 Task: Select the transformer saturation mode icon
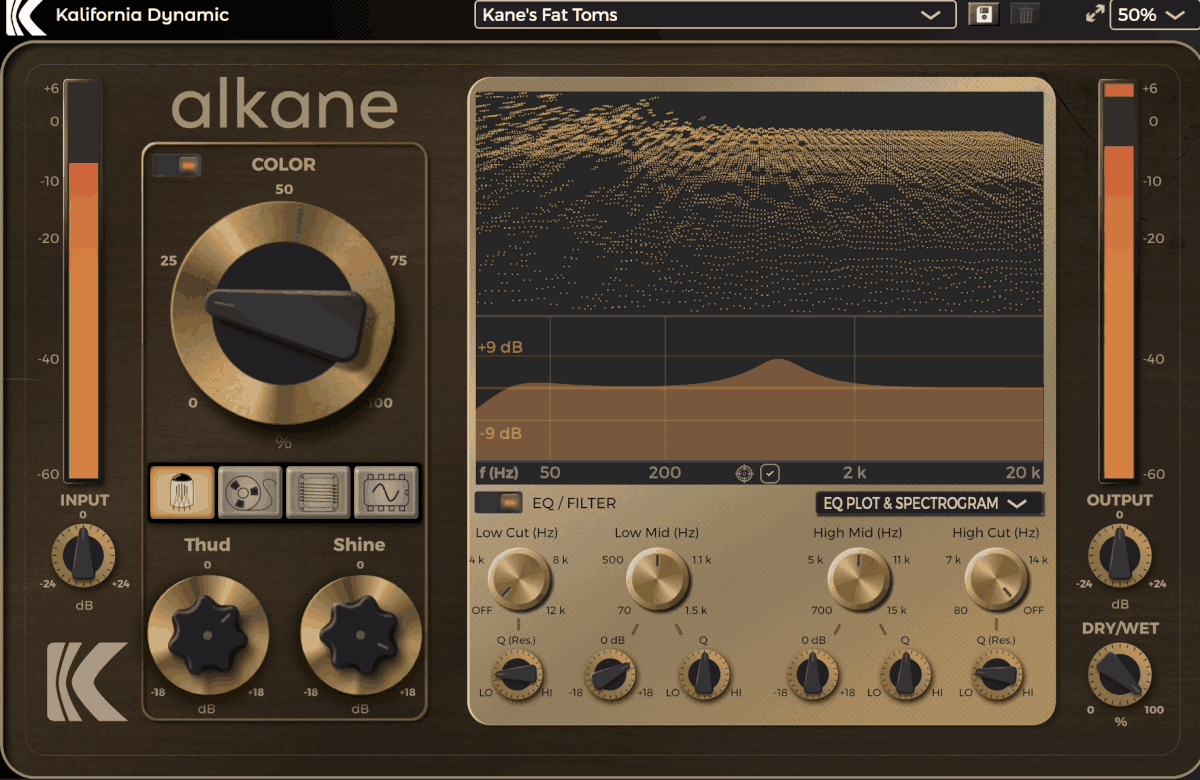[x=318, y=492]
